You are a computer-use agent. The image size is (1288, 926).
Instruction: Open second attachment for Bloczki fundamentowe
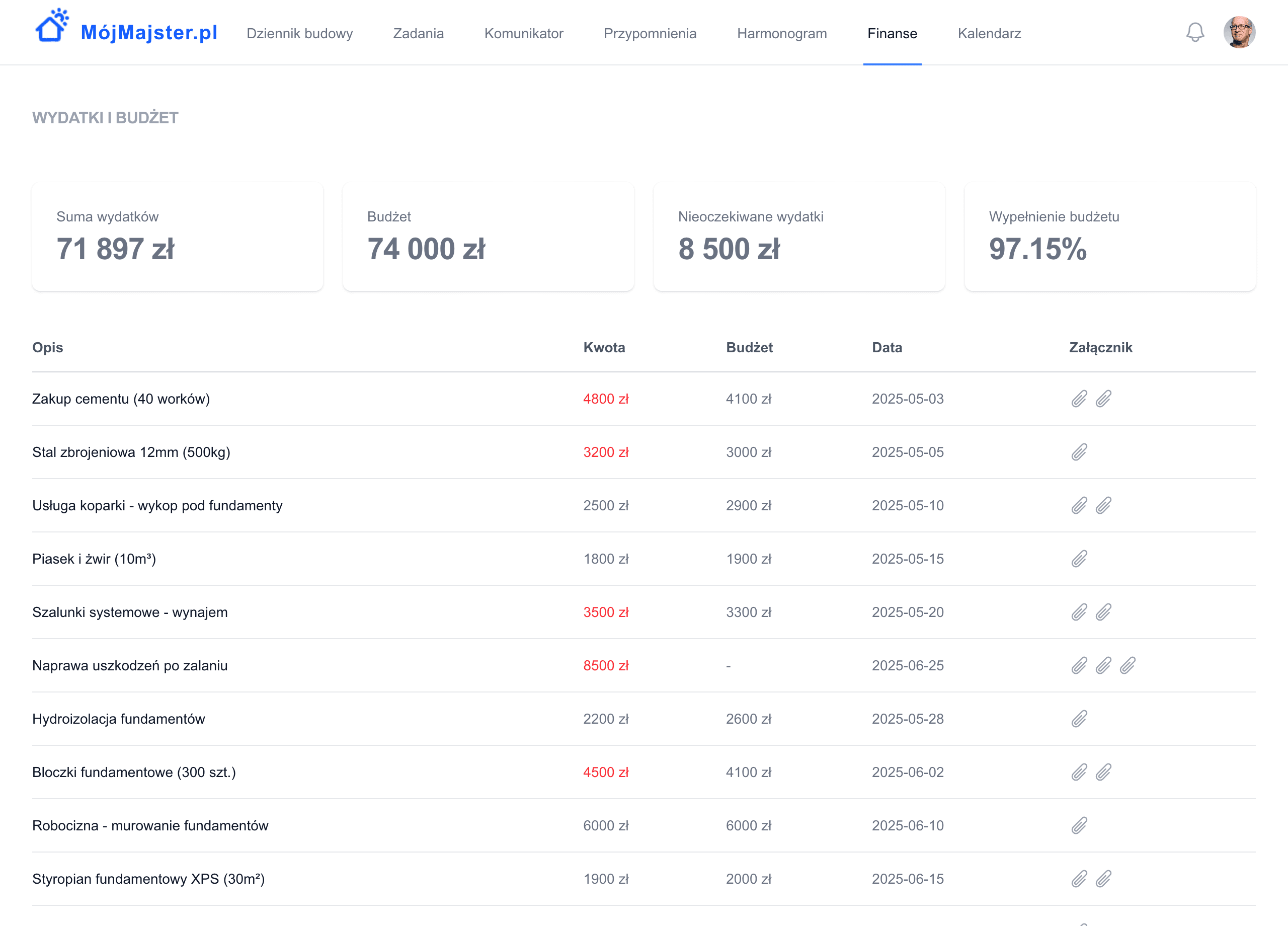(1103, 772)
